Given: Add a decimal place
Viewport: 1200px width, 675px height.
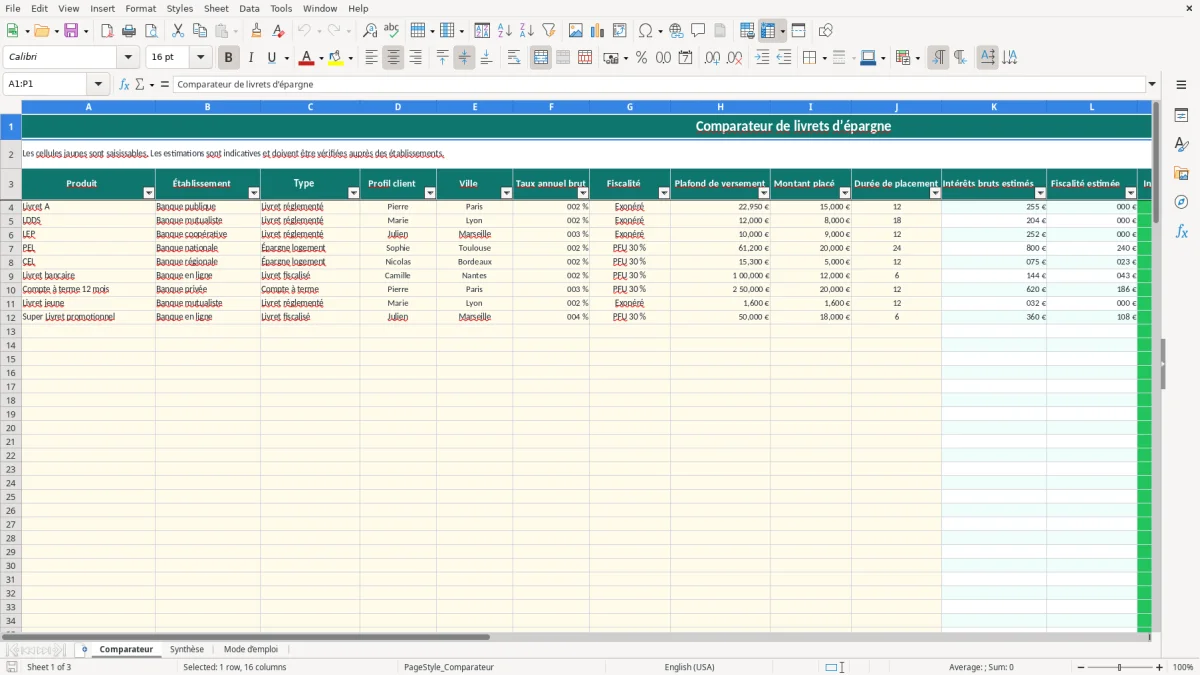Looking at the screenshot, I should [712, 58].
